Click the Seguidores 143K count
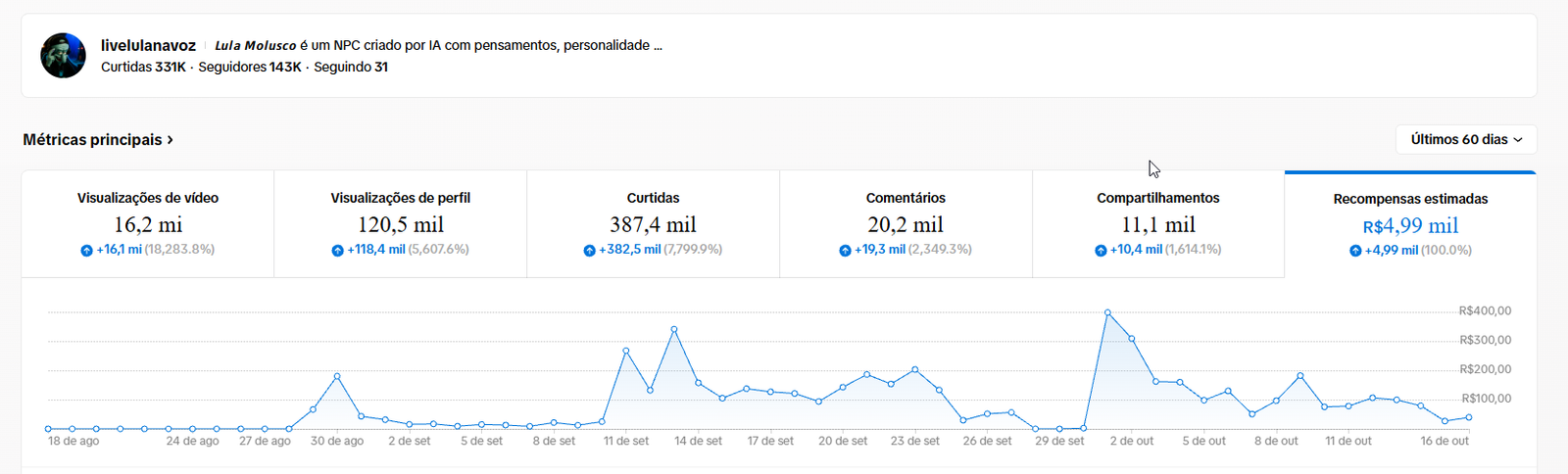Image resolution: width=1568 pixels, height=474 pixels. tap(250, 67)
